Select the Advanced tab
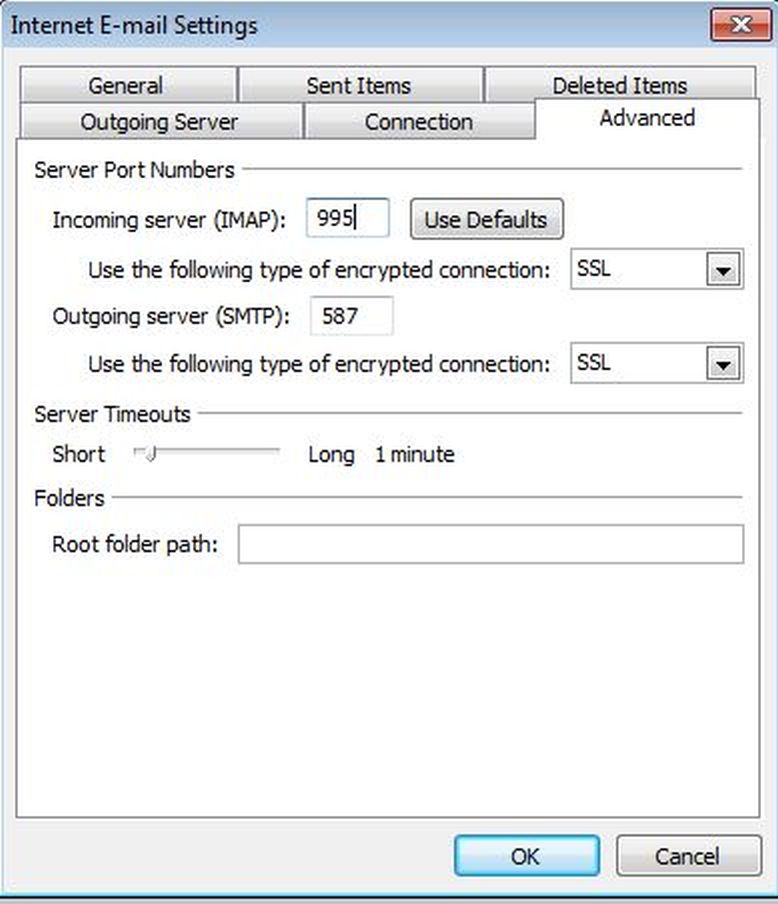 coord(647,118)
